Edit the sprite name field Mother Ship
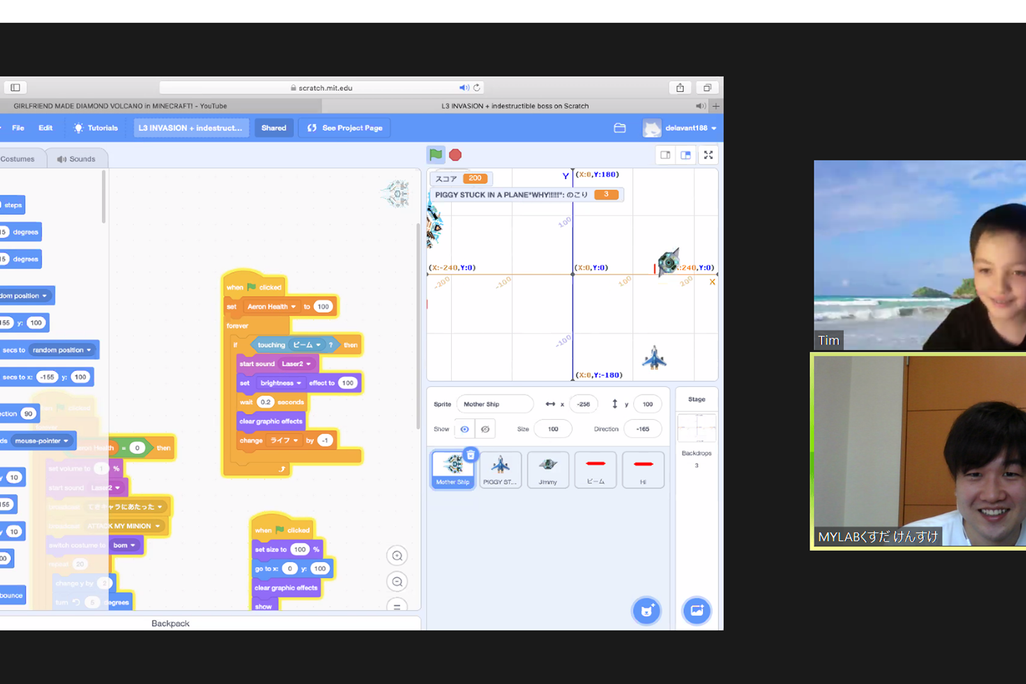The height and width of the screenshot is (684, 1026). (495, 405)
